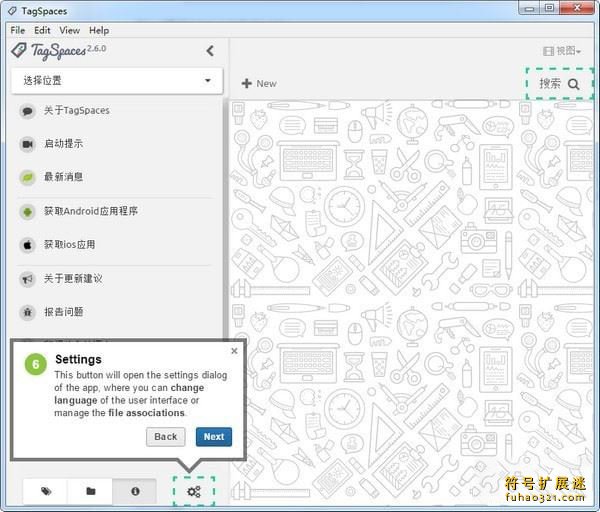Screen dimensions: 600x512
Task: Click the Apple logo icon
Action: click(x=28, y=245)
